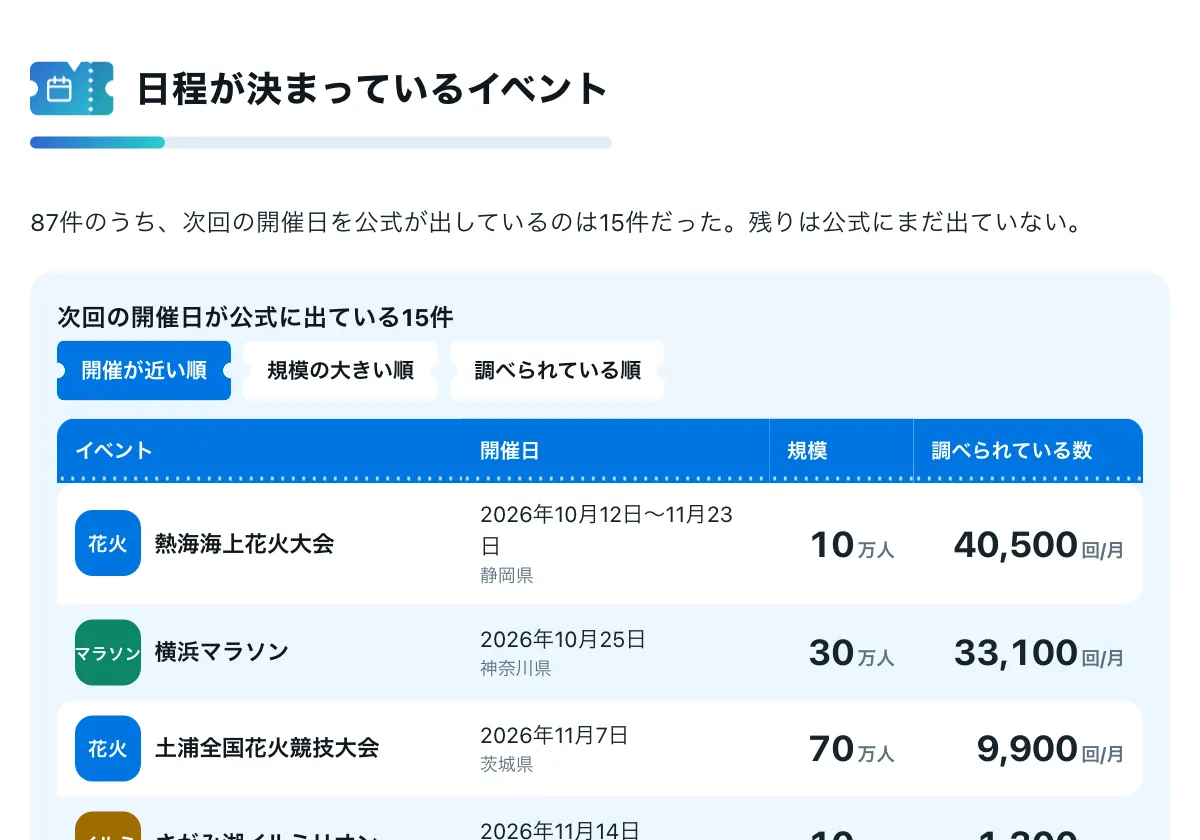Click the prefecture label 神奈川県
Viewport: 1200px width, 840px height.
coord(516,668)
